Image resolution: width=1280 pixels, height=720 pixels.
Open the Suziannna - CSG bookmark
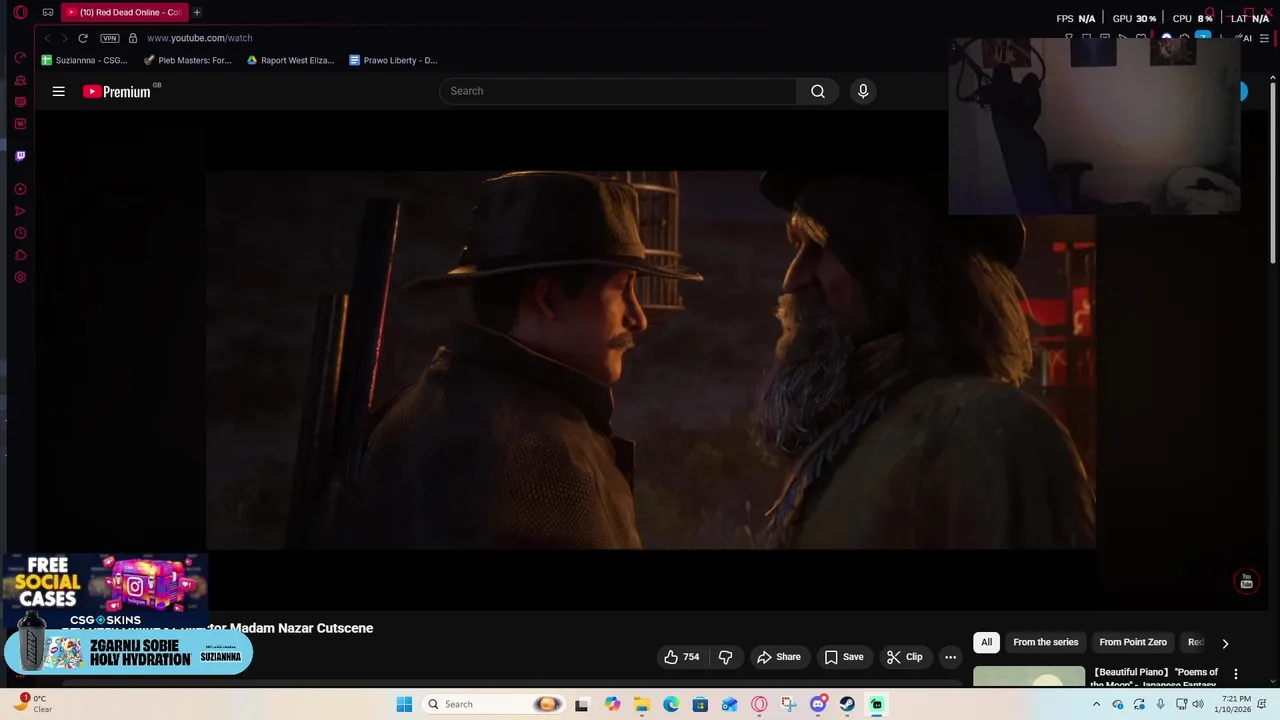85,60
